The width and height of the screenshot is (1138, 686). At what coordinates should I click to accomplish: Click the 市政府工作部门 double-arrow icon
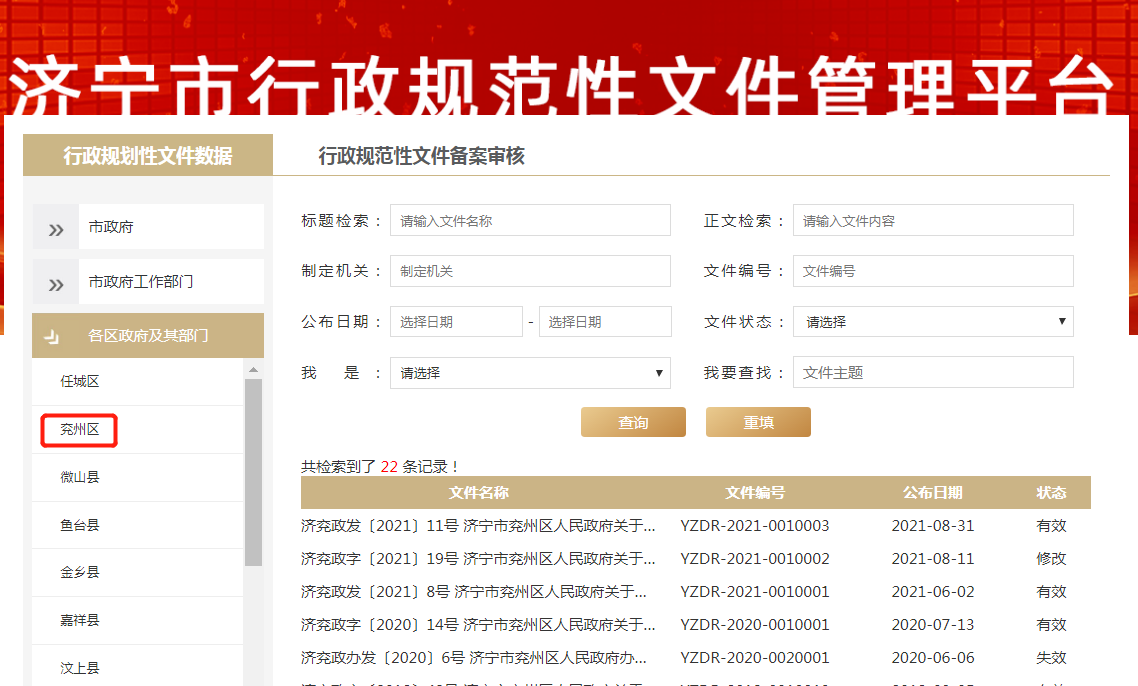56,283
